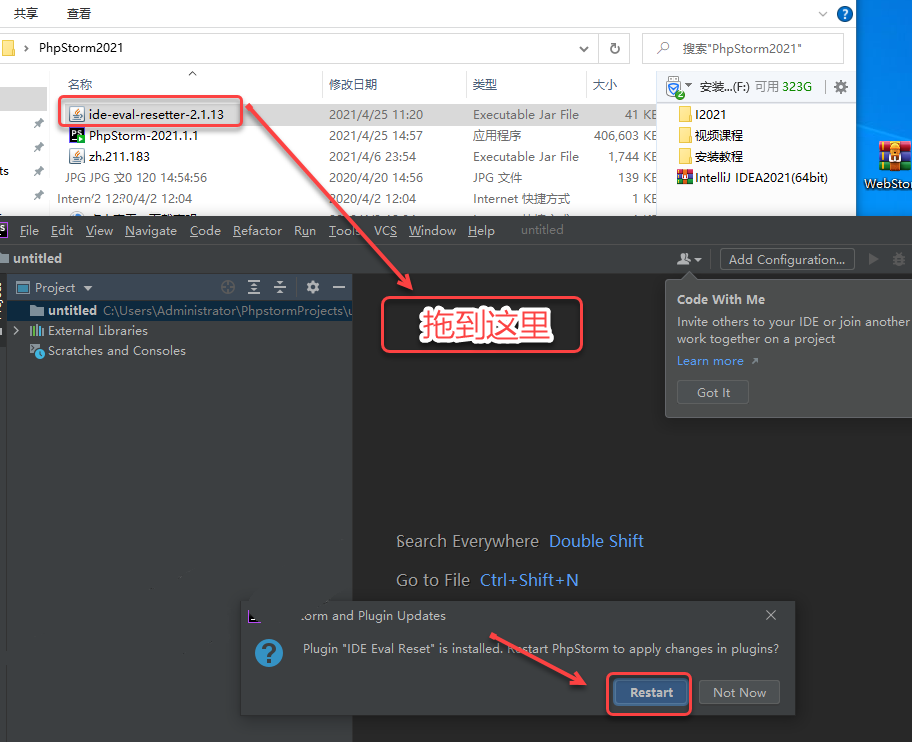The image size is (912, 742).
Task: Open the Navigate menu
Action: click(x=151, y=231)
